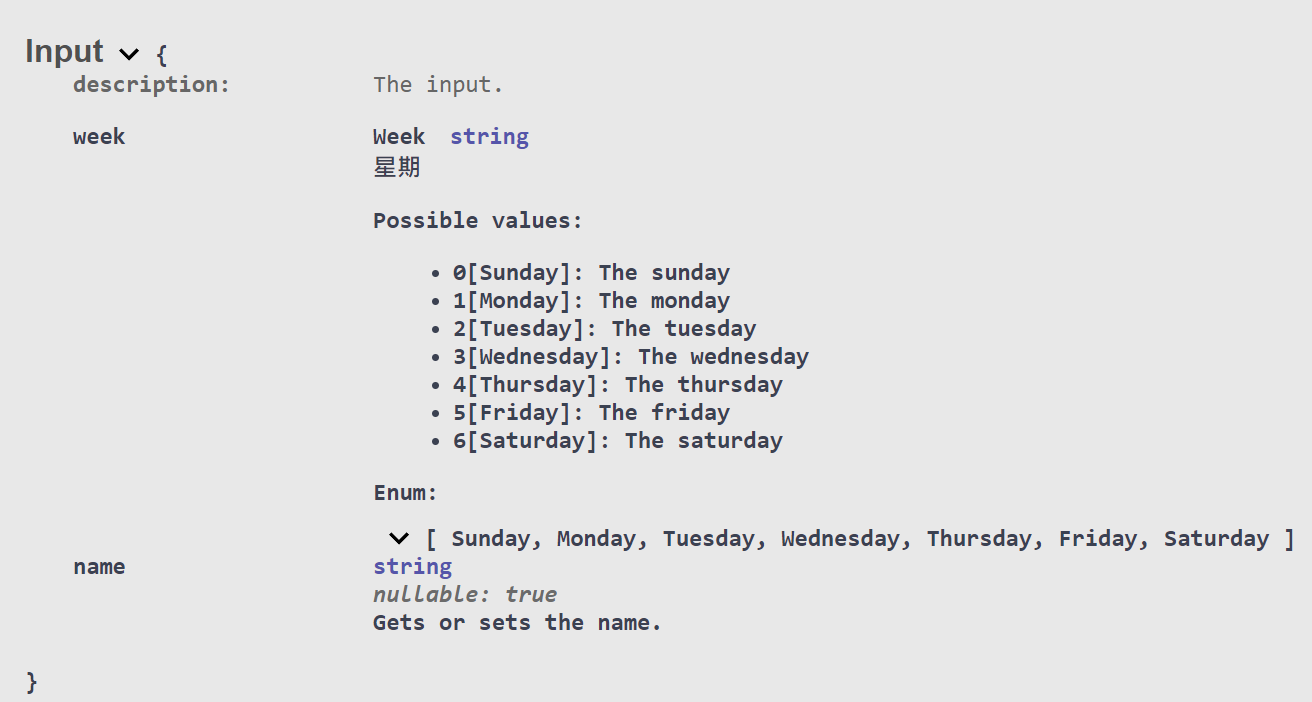This screenshot has width=1312, height=702.
Task: Collapse the Input schema section
Action: 128,54
